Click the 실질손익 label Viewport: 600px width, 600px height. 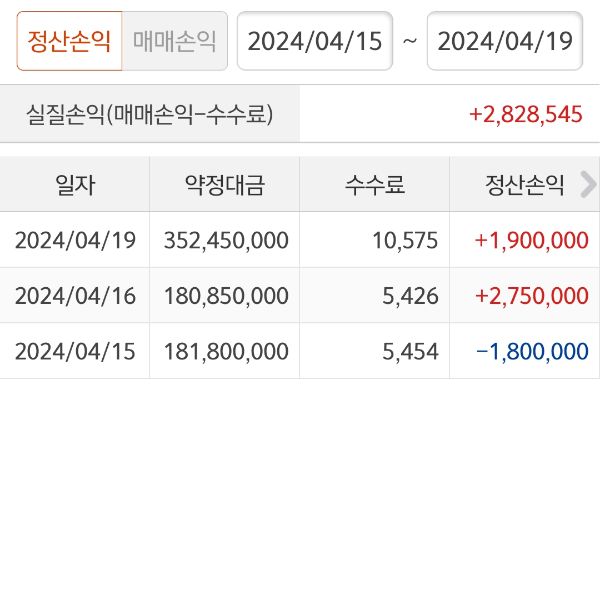point(149,114)
